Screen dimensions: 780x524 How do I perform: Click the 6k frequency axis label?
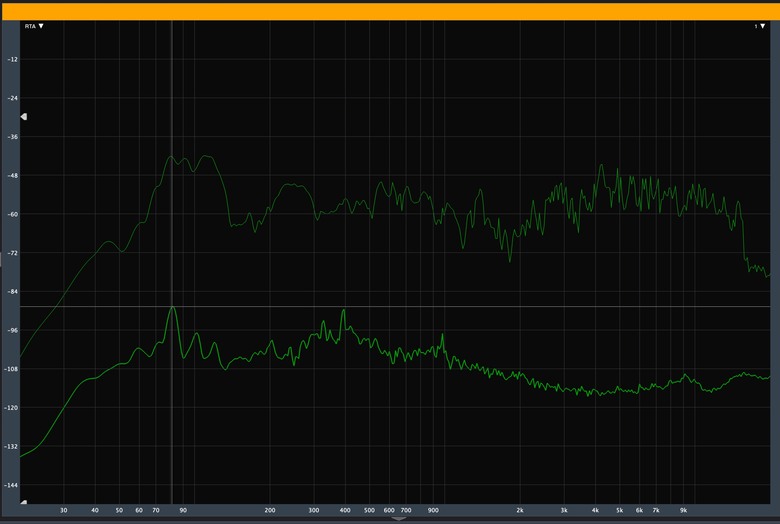639,510
